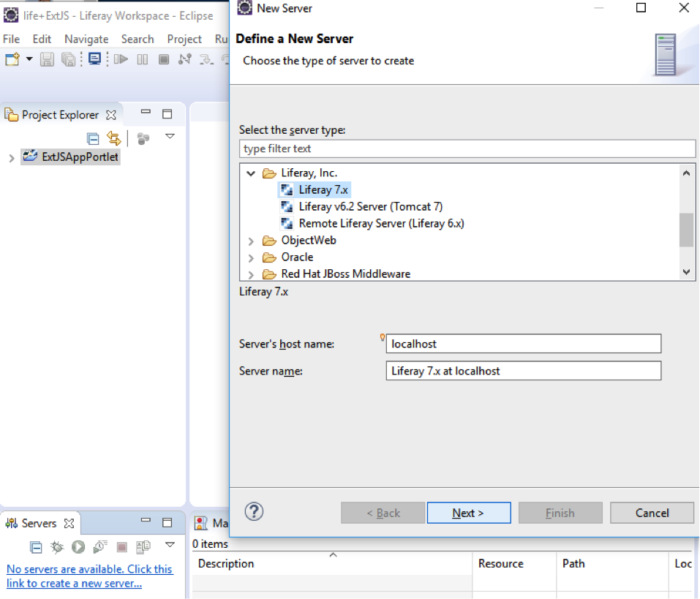
Task: Start server in debug mode icon
Action: (57, 547)
